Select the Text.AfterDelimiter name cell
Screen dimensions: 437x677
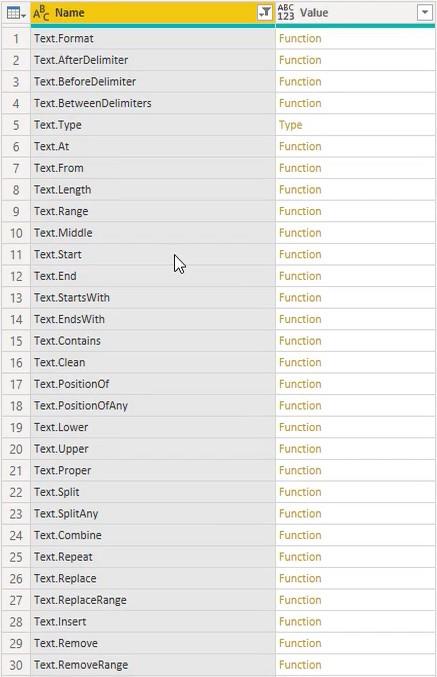pos(153,60)
